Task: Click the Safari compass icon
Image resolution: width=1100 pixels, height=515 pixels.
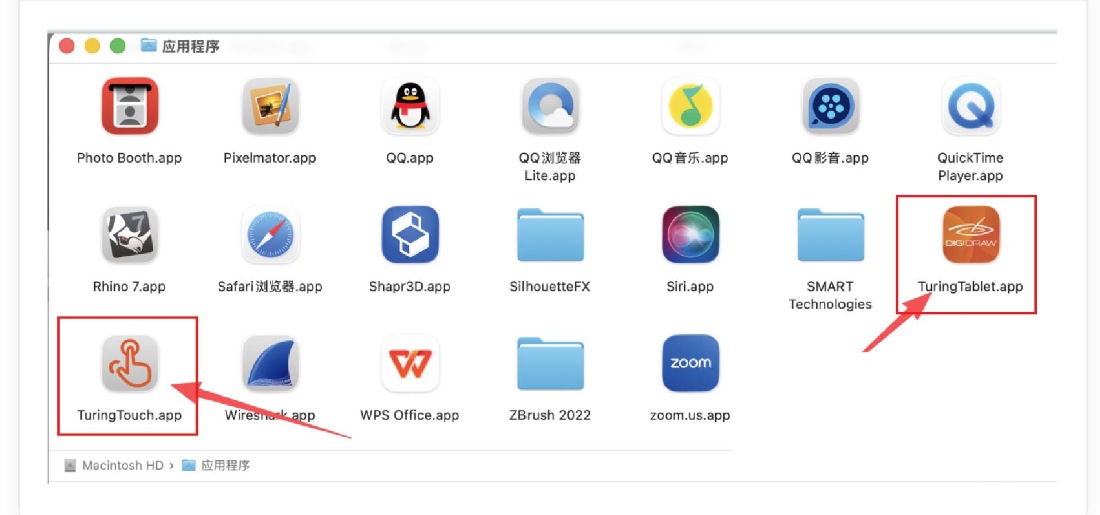Action: [270, 235]
